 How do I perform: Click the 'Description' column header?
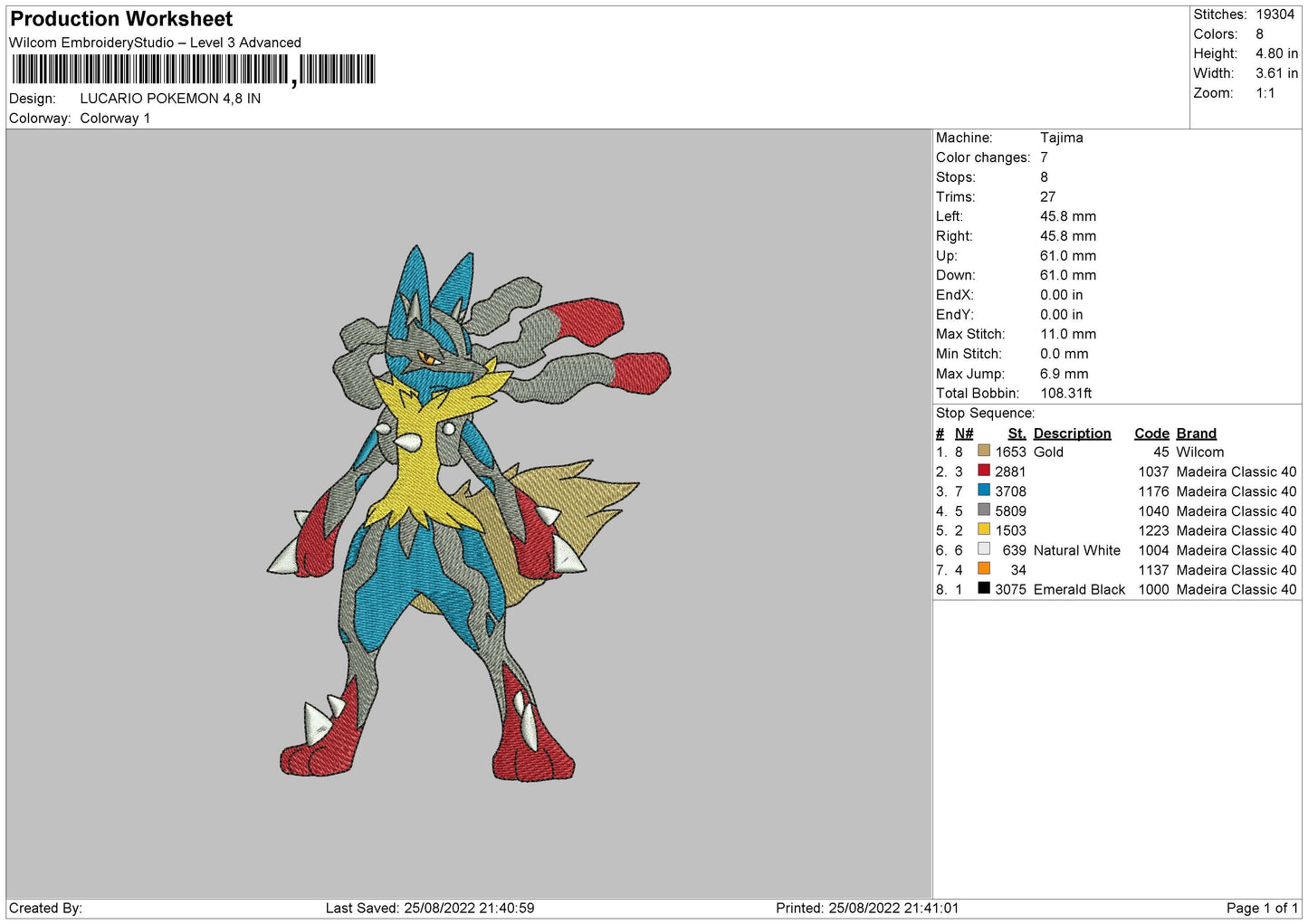[x=1072, y=433]
